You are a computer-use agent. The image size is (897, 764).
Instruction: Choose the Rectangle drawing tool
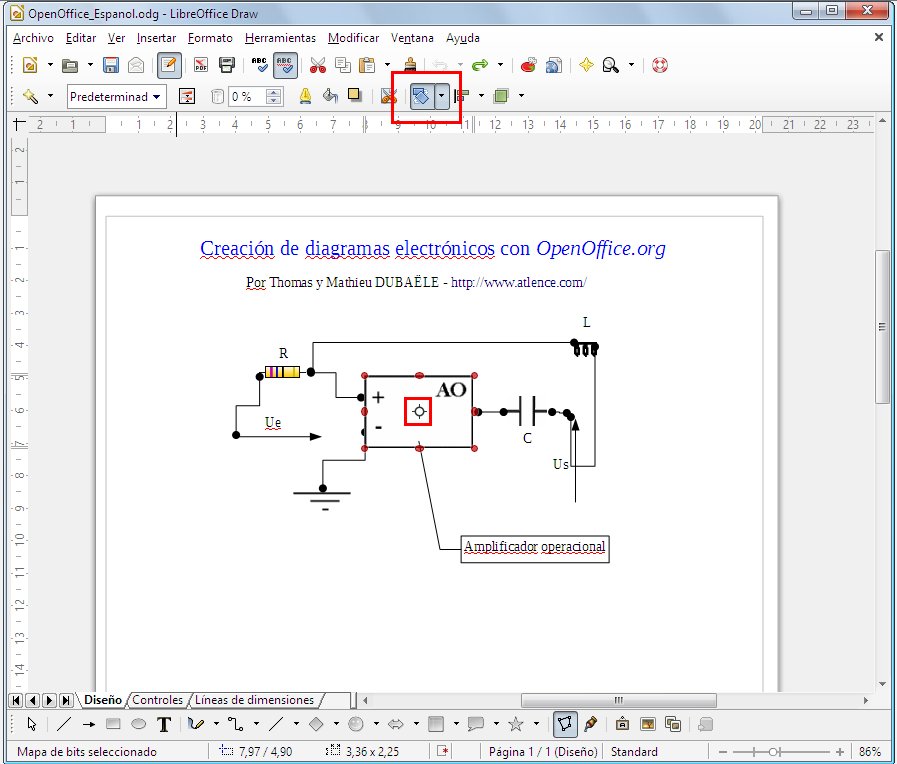(113, 725)
